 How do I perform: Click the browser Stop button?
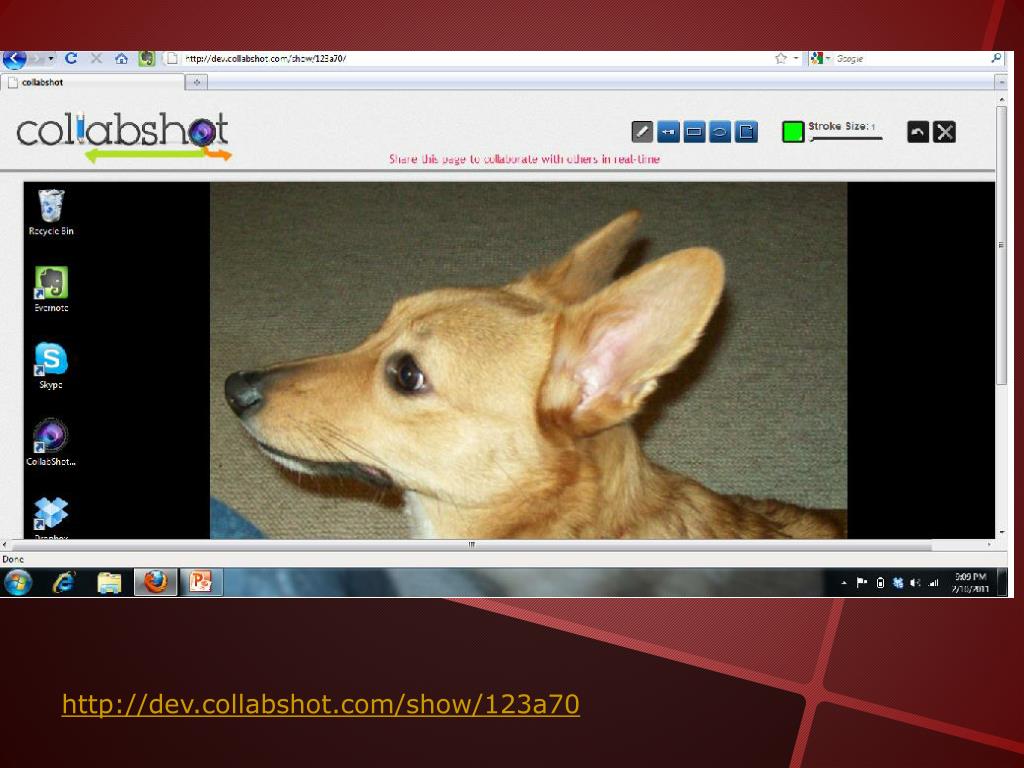[x=96, y=58]
